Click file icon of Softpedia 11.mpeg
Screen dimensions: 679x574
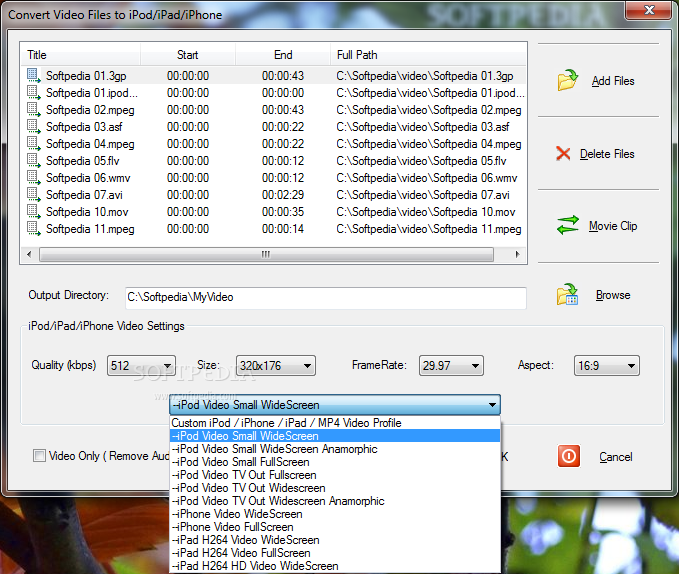tap(34, 229)
